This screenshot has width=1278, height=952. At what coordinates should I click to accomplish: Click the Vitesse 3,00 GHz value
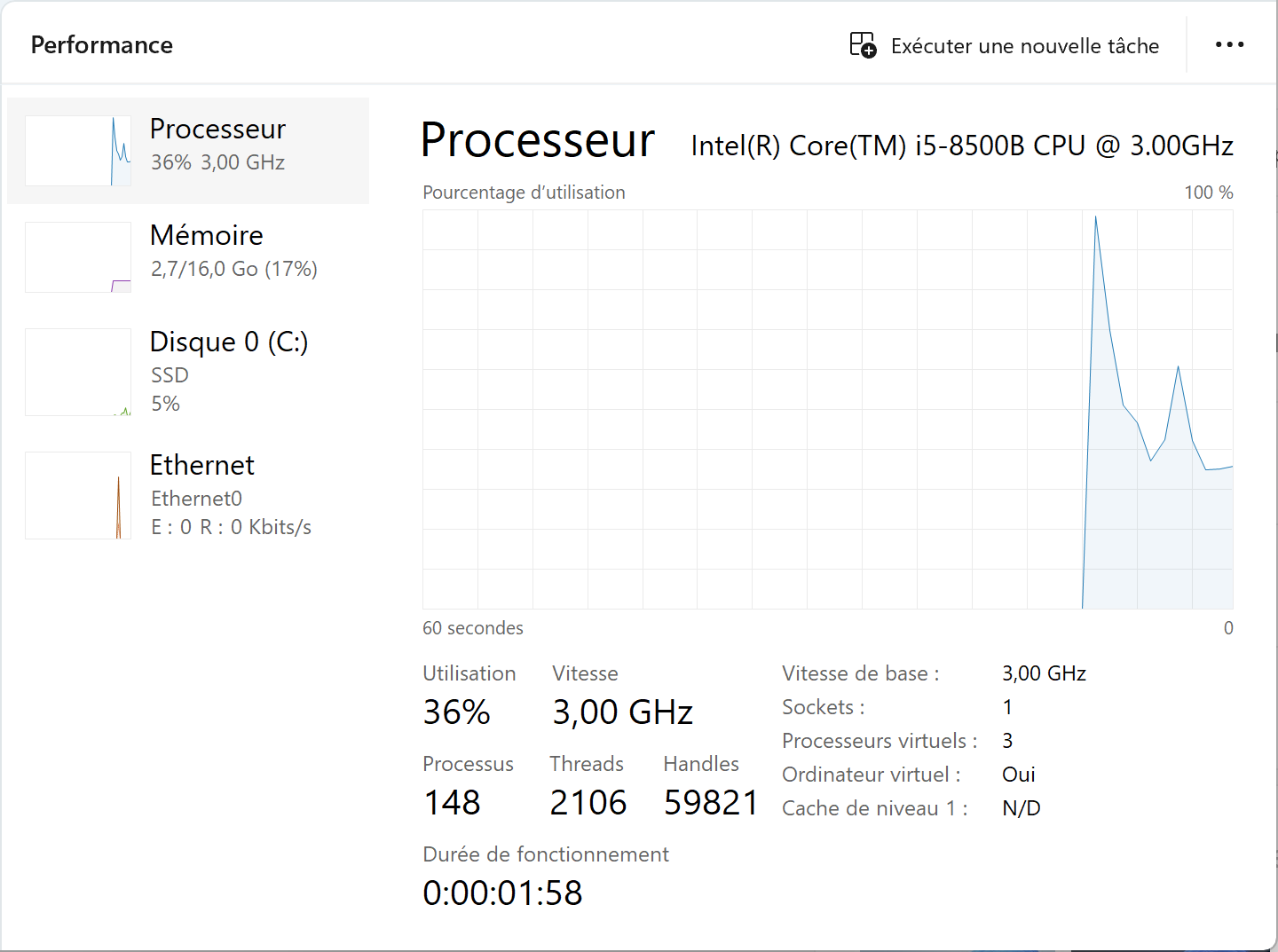click(x=622, y=712)
